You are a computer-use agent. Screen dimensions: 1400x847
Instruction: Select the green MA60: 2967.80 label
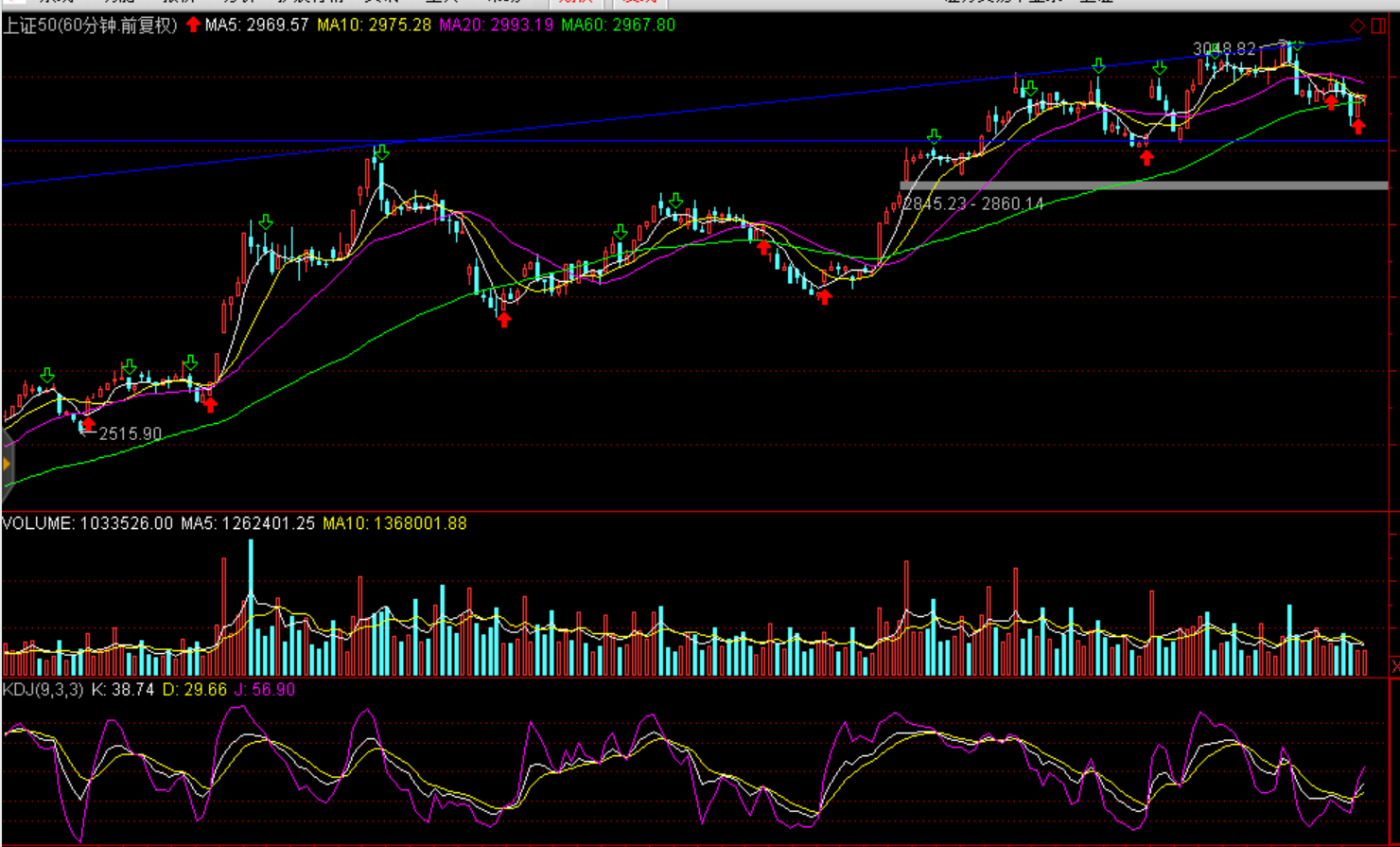[x=618, y=26]
